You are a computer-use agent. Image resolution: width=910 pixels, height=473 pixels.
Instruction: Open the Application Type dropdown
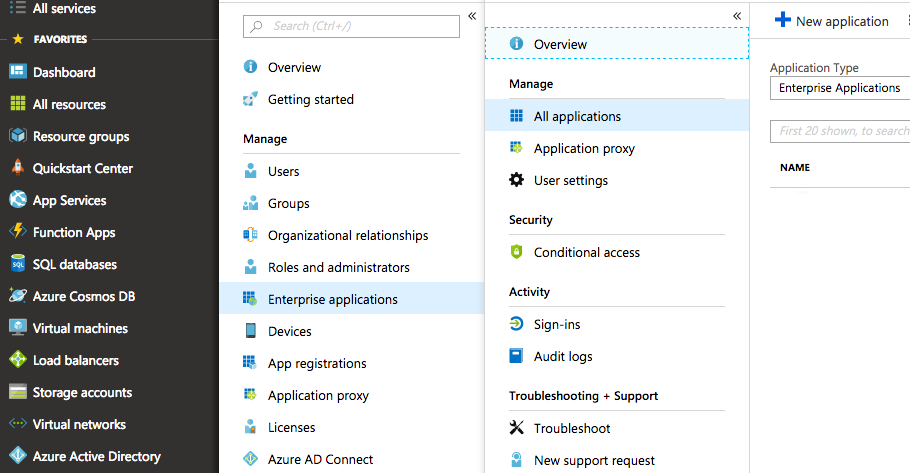coord(839,88)
